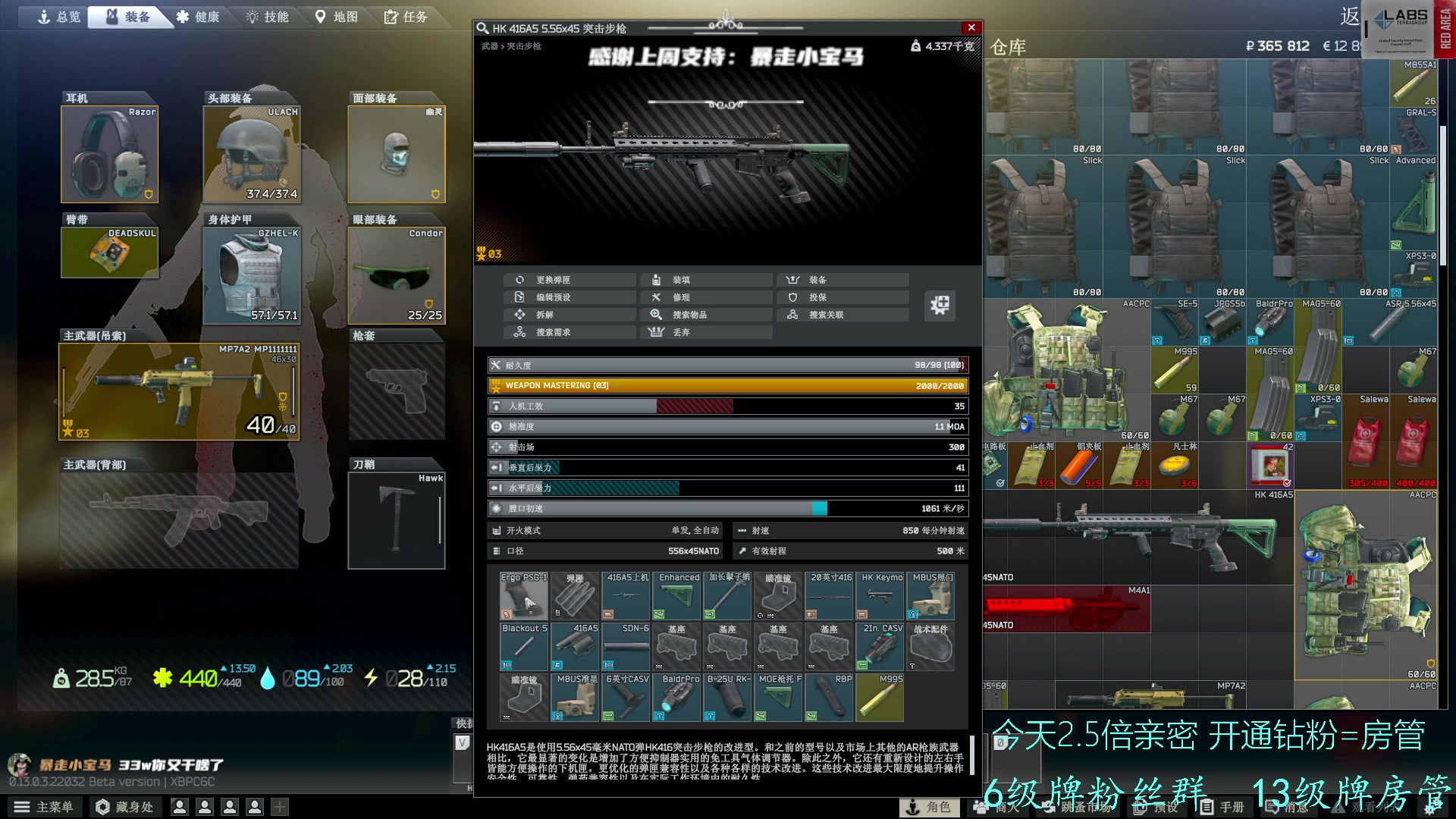The image size is (1456, 819).
Task: Select the DEADSKUL armband
Action: 109,253
